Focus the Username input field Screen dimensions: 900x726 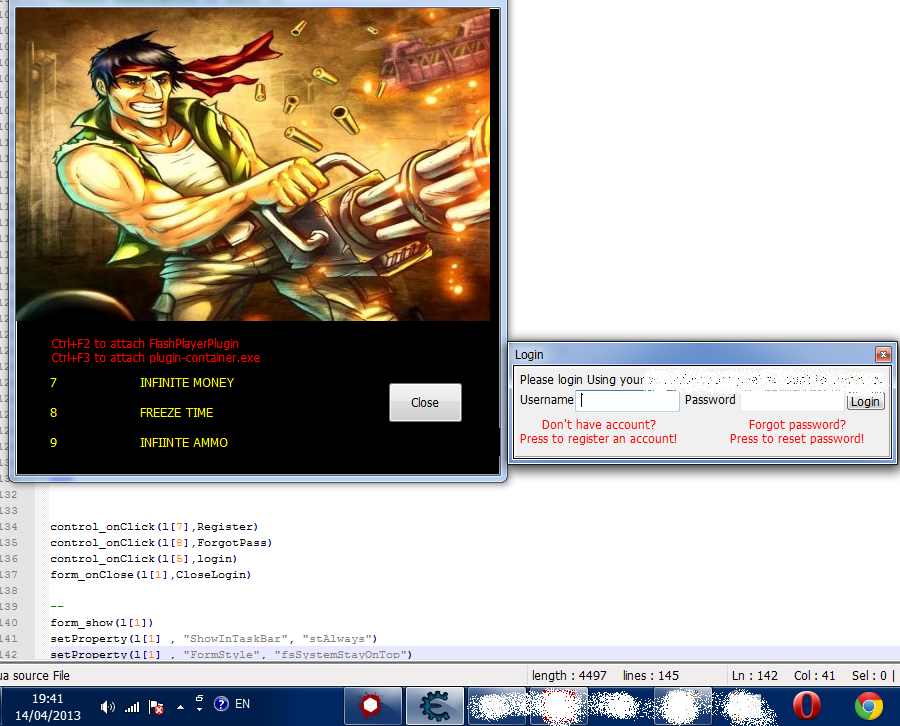click(x=627, y=401)
